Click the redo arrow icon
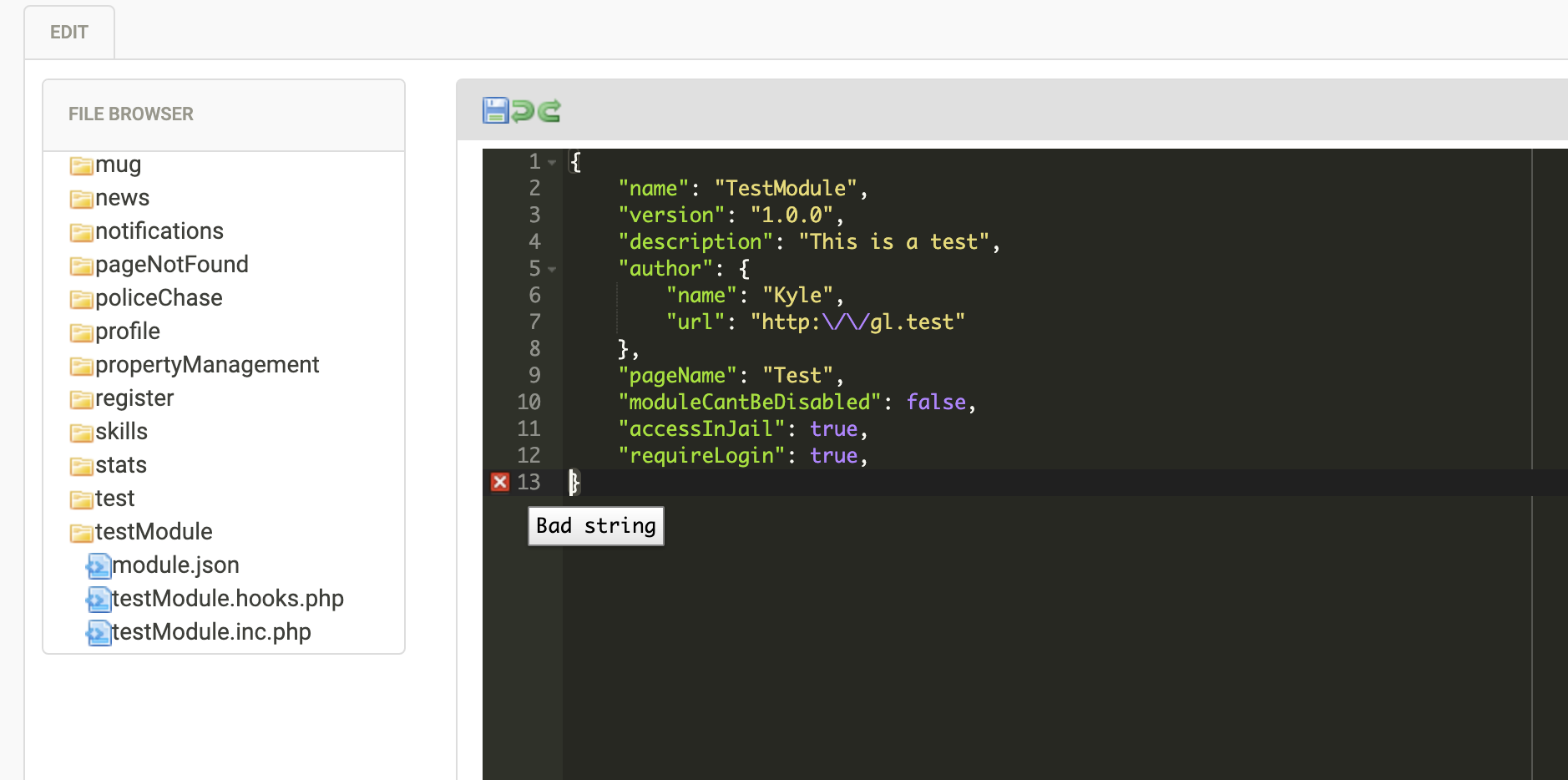 tap(549, 110)
